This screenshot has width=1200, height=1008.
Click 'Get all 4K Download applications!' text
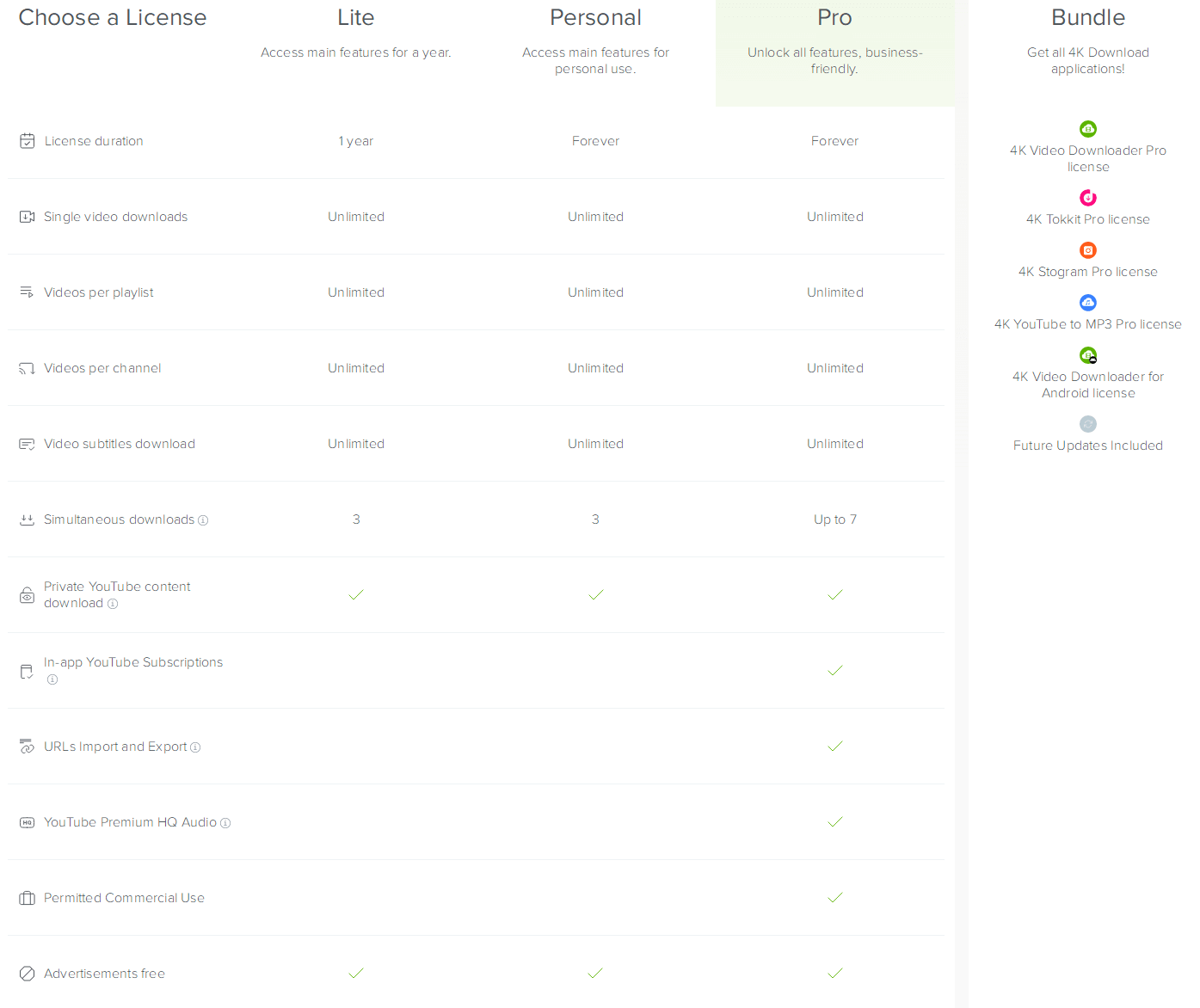pyautogui.click(x=1088, y=60)
